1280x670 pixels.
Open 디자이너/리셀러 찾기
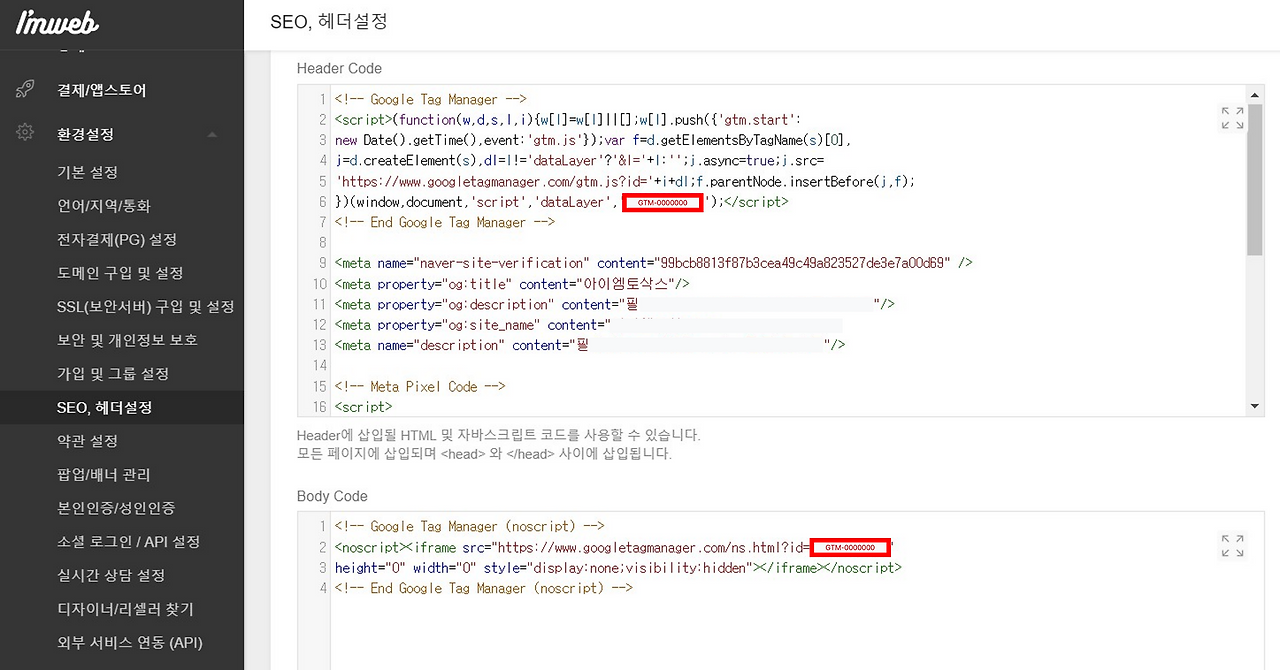(126, 609)
